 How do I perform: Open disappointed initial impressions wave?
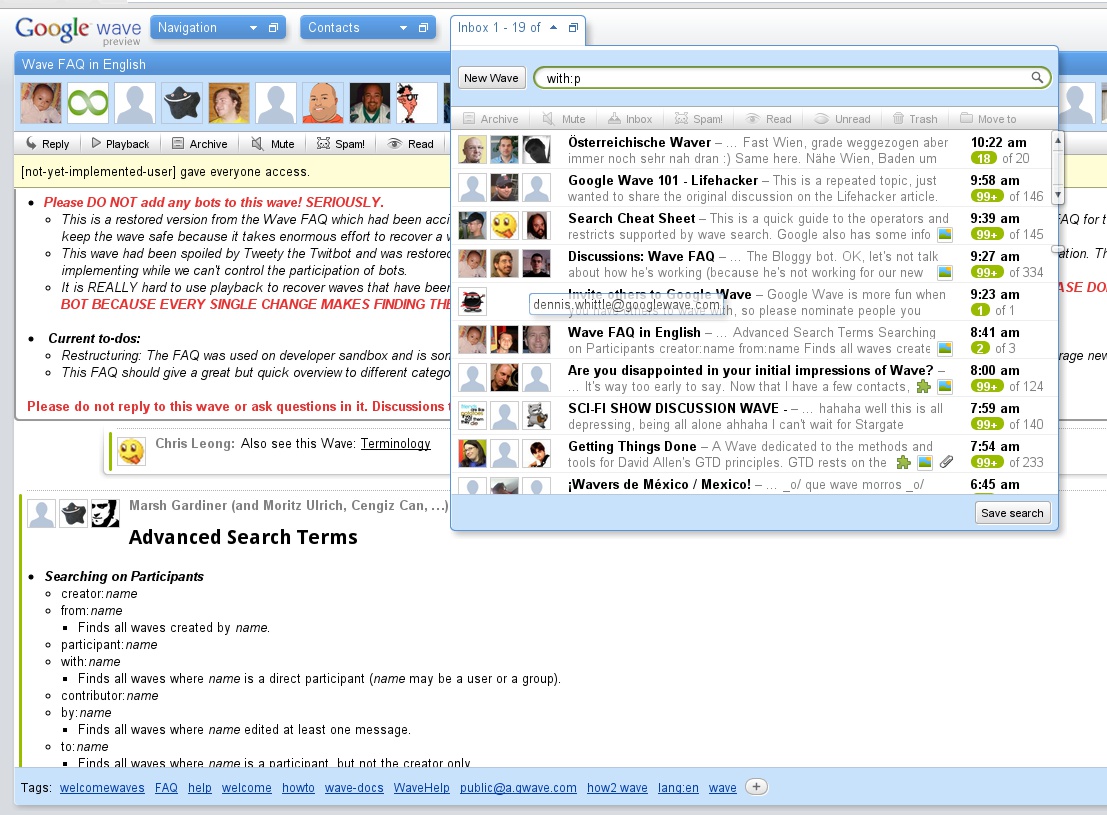point(752,378)
